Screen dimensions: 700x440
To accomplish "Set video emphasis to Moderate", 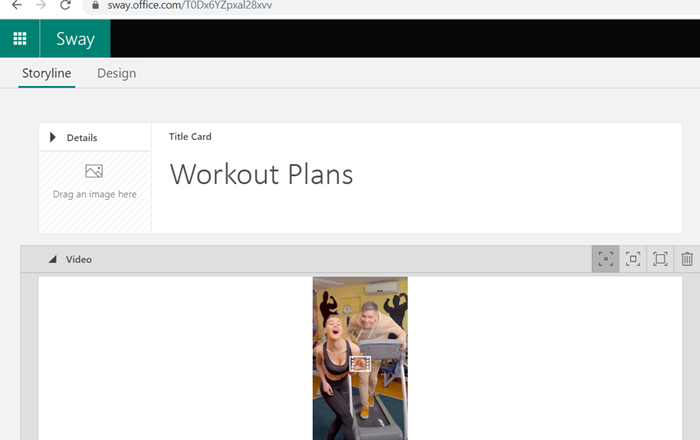I will coord(633,259).
